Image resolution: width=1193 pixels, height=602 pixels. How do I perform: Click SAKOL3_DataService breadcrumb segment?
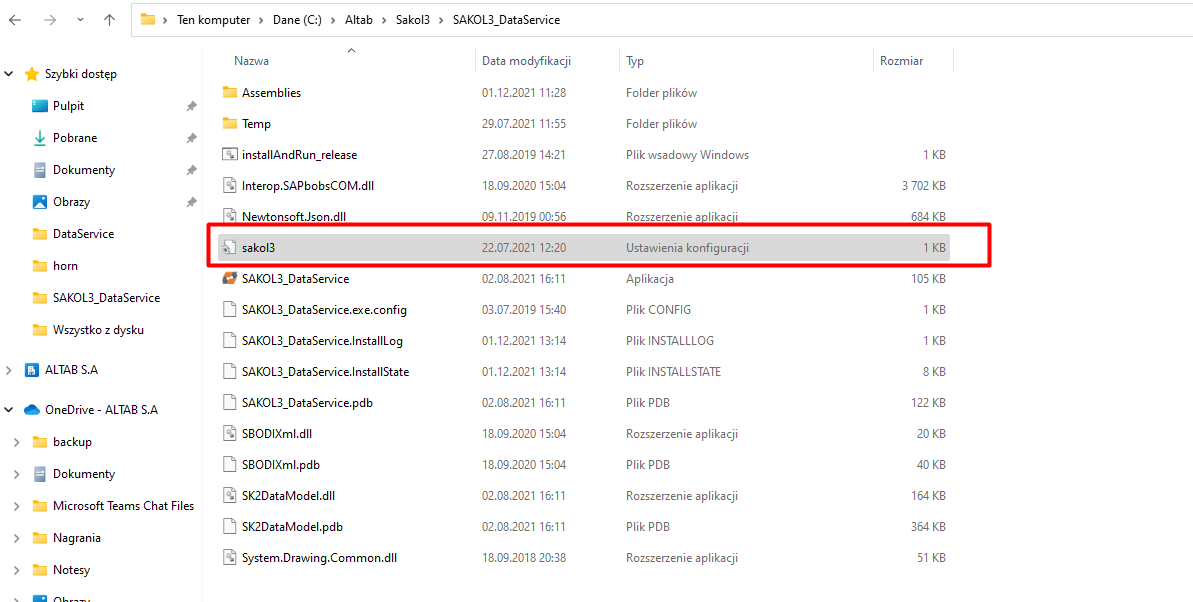(x=506, y=20)
